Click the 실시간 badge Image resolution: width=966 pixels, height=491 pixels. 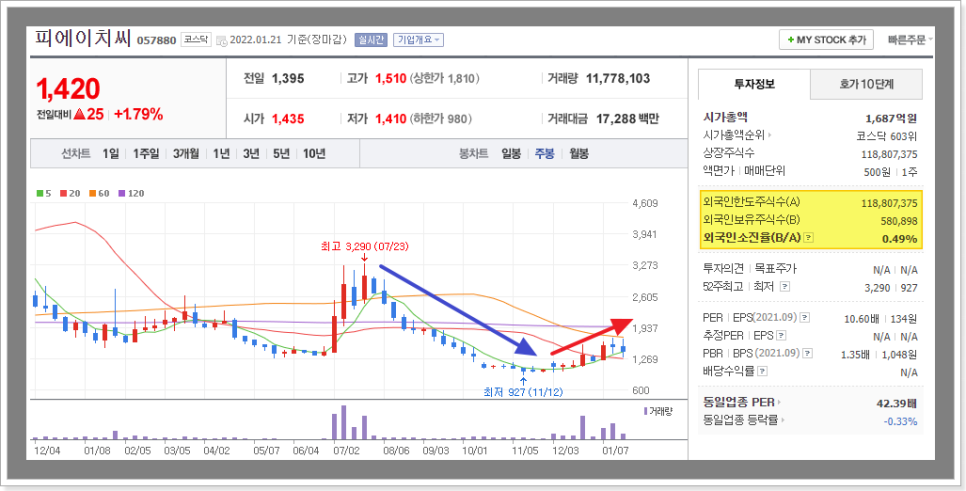(x=370, y=40)
